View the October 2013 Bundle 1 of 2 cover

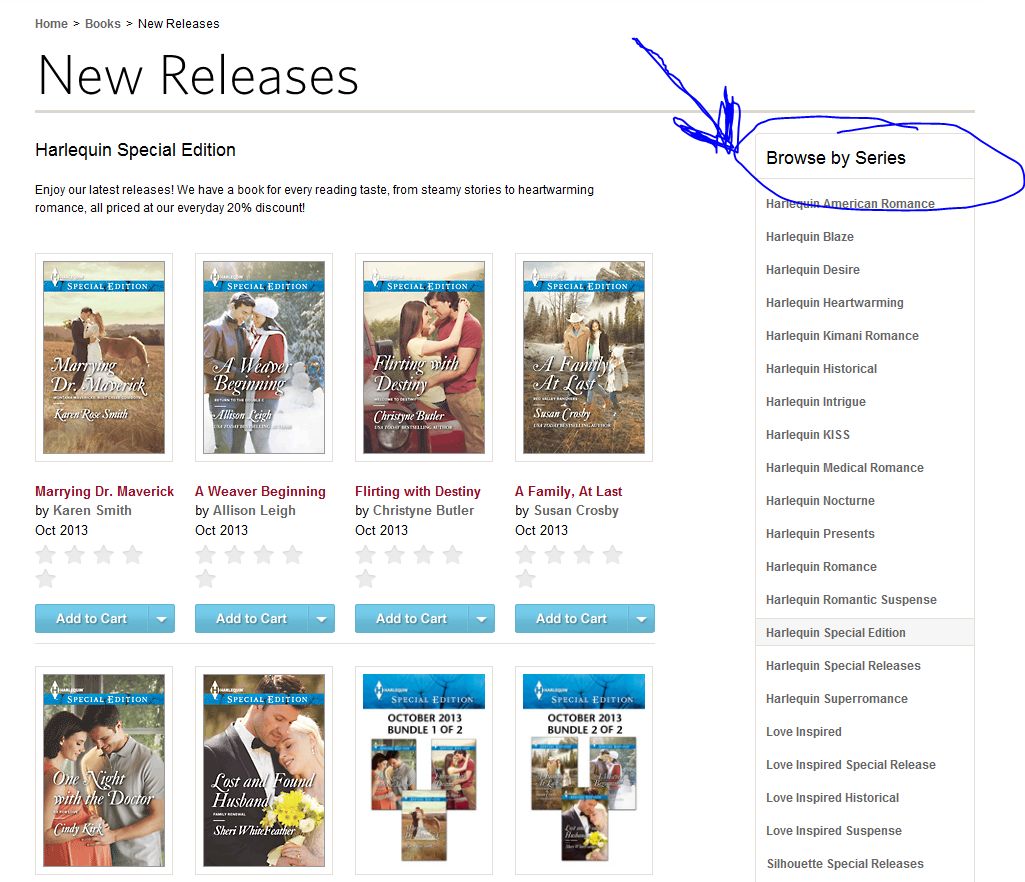(424, 770)
